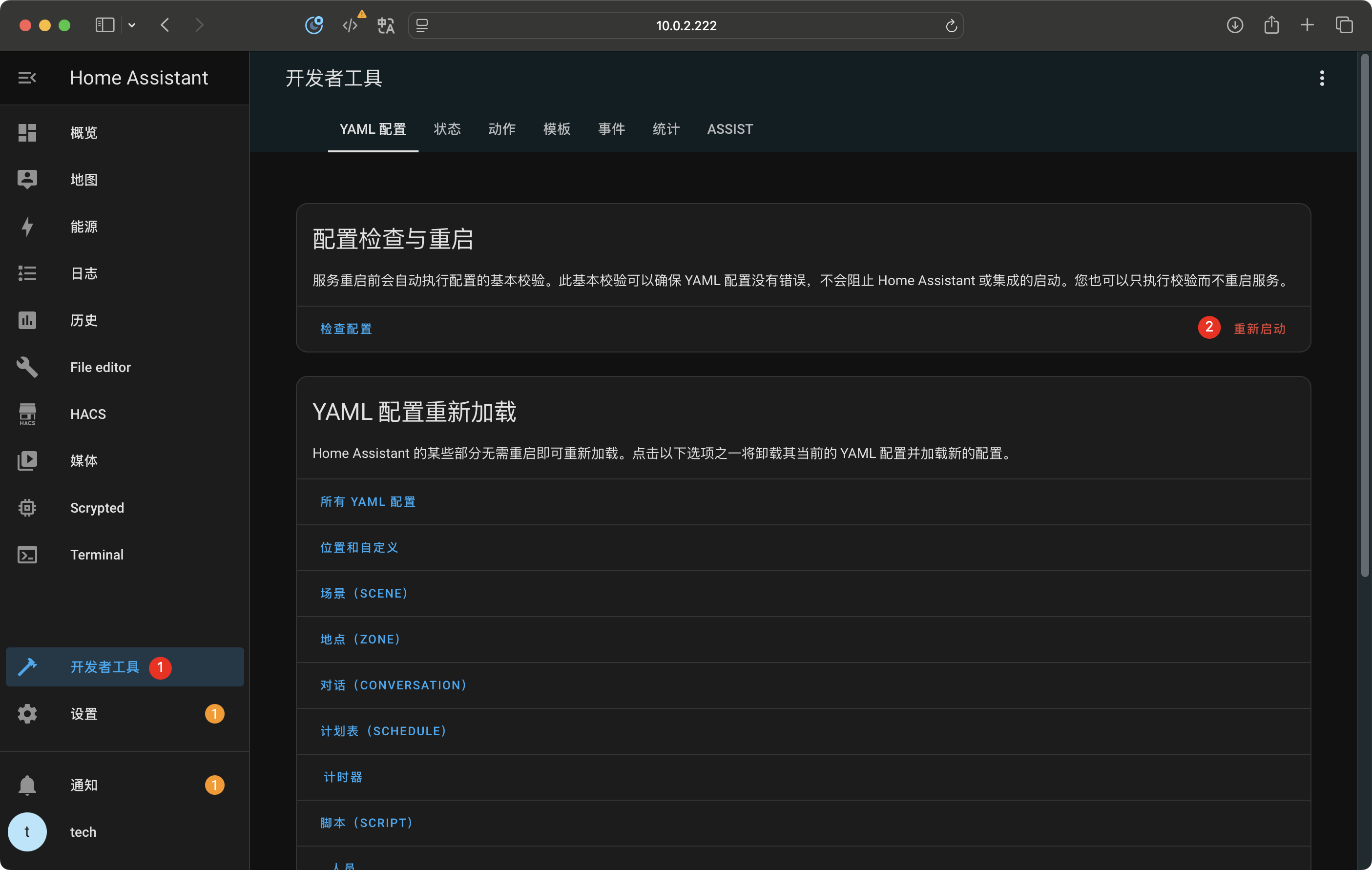Click the red 重新启动 button
Image resolution: width=1372 pixels, height=870 pixels.
click(1259, 329)
